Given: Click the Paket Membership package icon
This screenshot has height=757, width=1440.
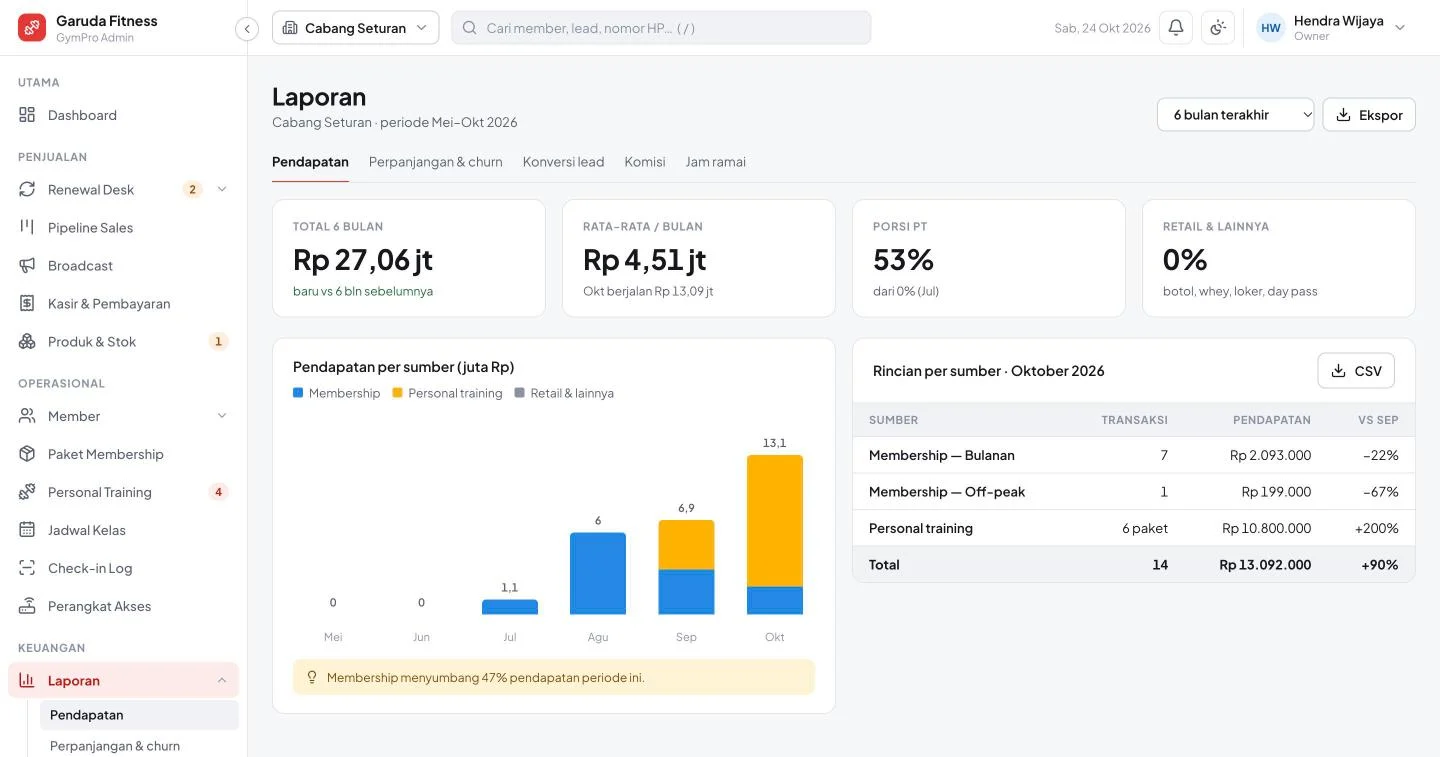Looking at the screenshot, I should (x=27, y=454).
